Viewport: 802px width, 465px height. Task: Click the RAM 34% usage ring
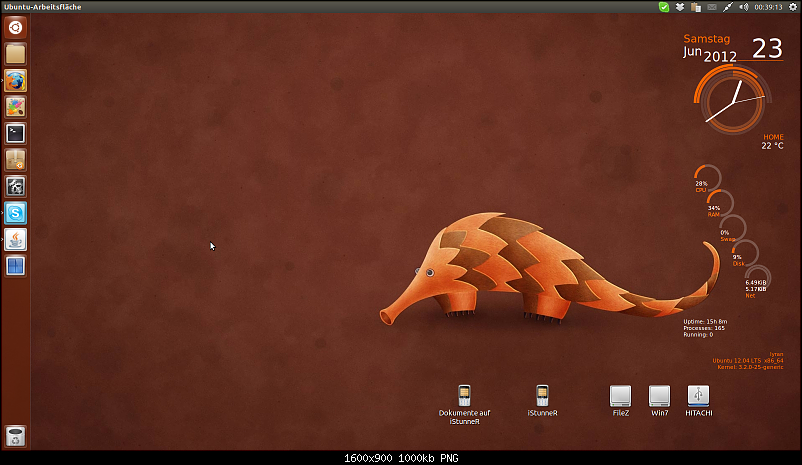pyautogui.click(x=720, y=204)
